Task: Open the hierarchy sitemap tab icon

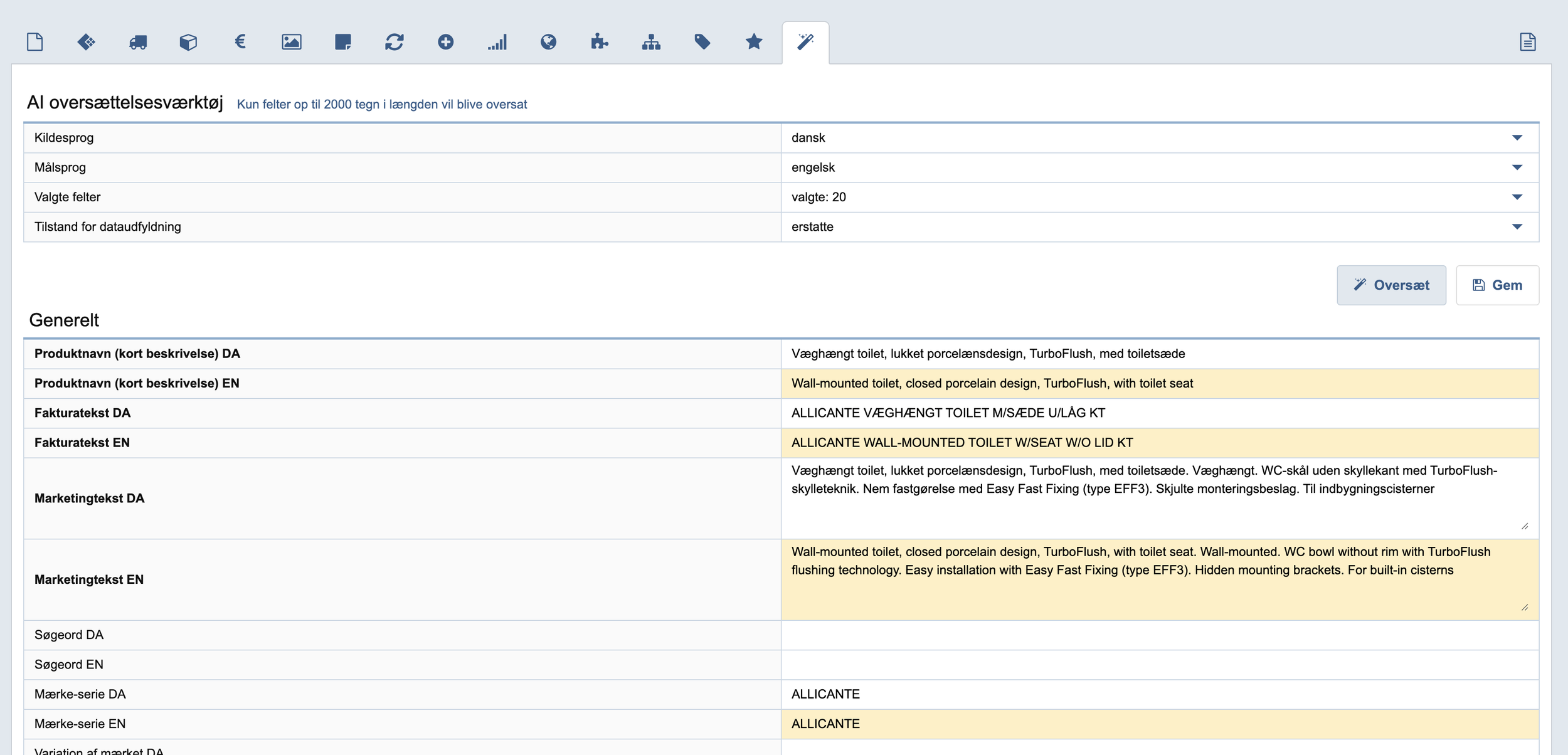Action: coord(651,42)
